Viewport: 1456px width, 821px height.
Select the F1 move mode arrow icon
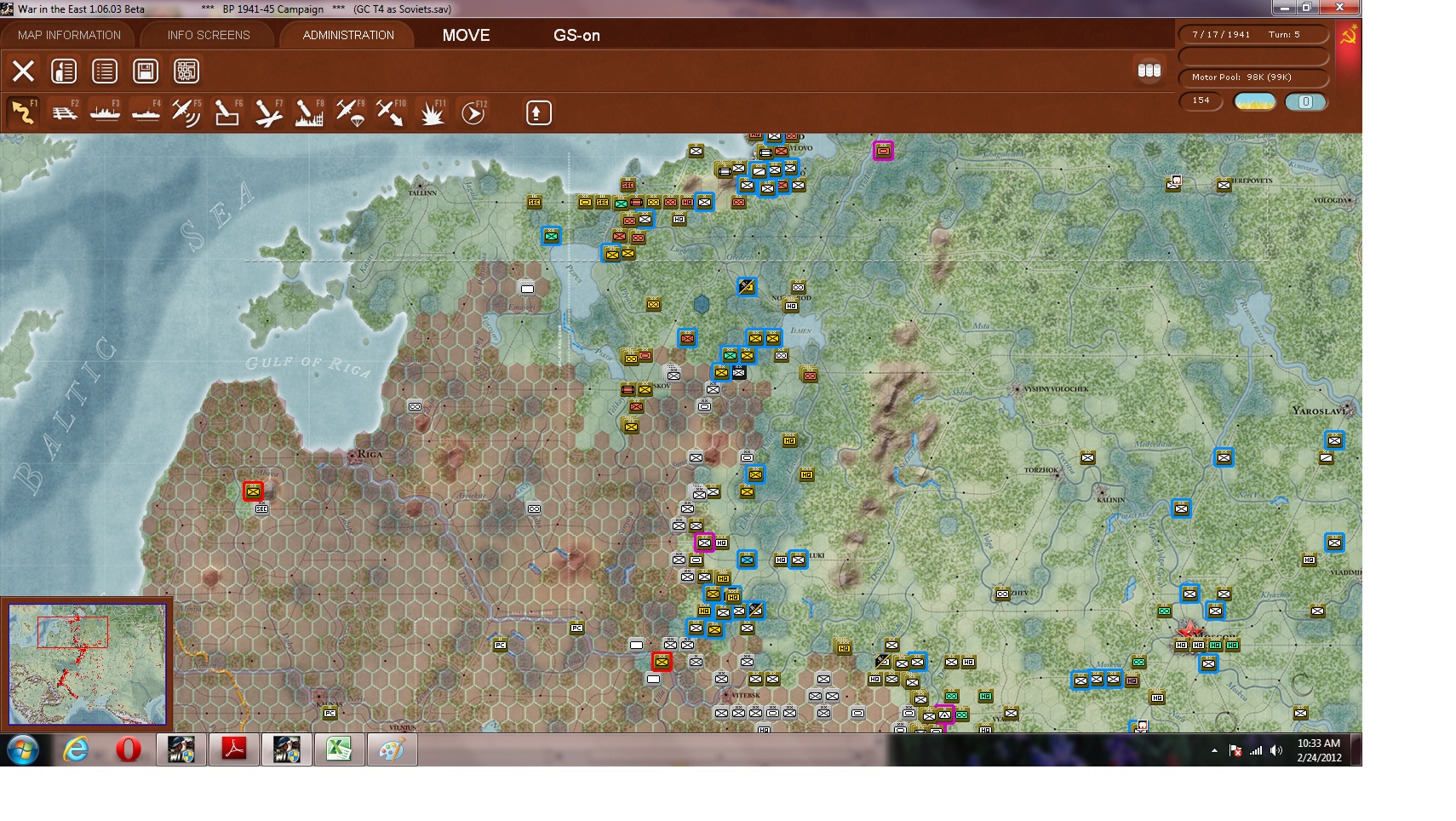tap(23, 112)
